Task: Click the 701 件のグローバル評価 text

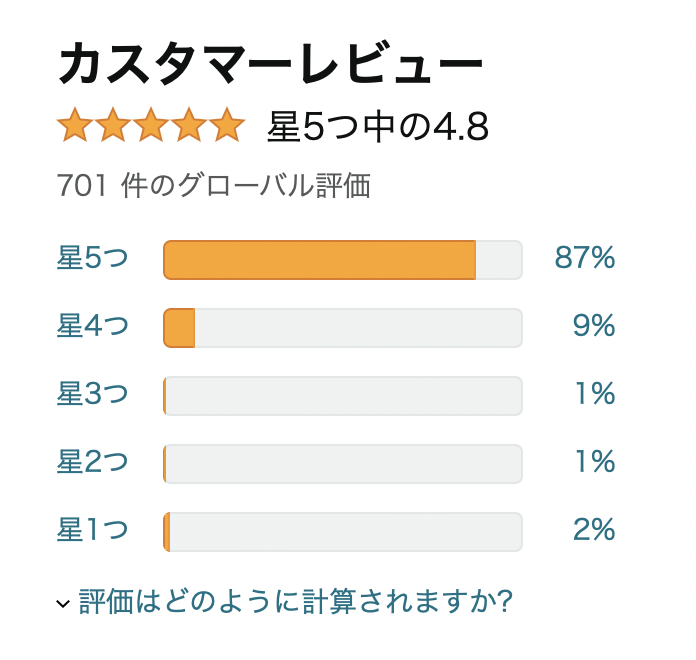Action: 214,186
